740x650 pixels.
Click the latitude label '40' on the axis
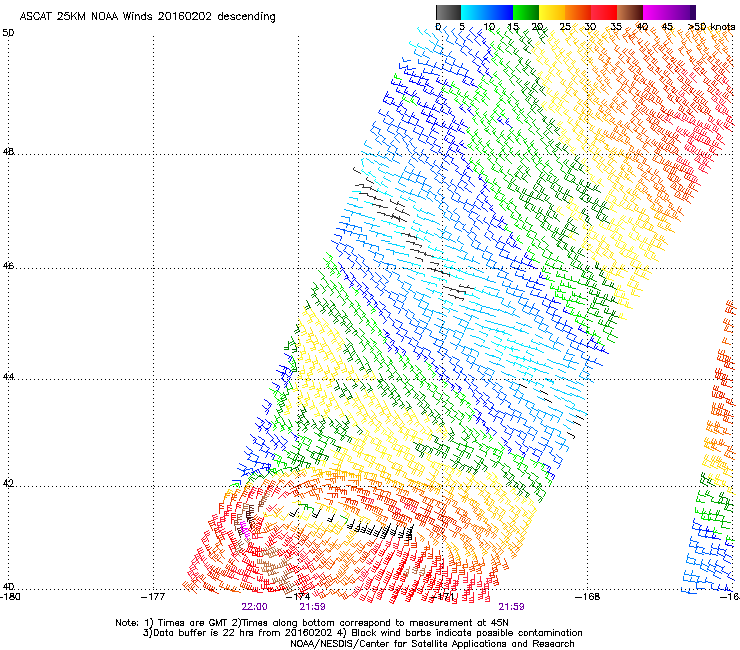click(8, 586)
